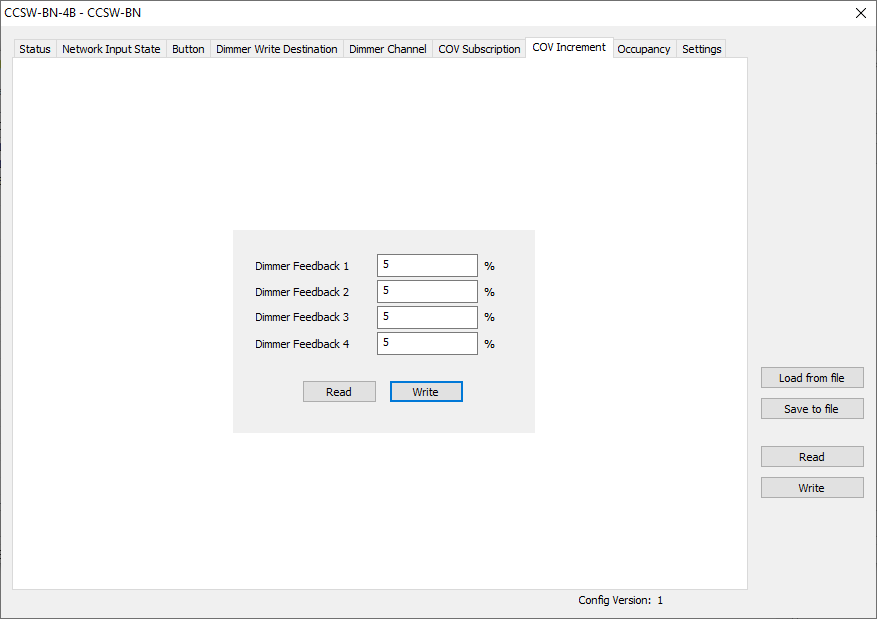The image size is (877, 619).
Task: Go to the Dimmer Channel tab
Action: [x=388, y=49]
